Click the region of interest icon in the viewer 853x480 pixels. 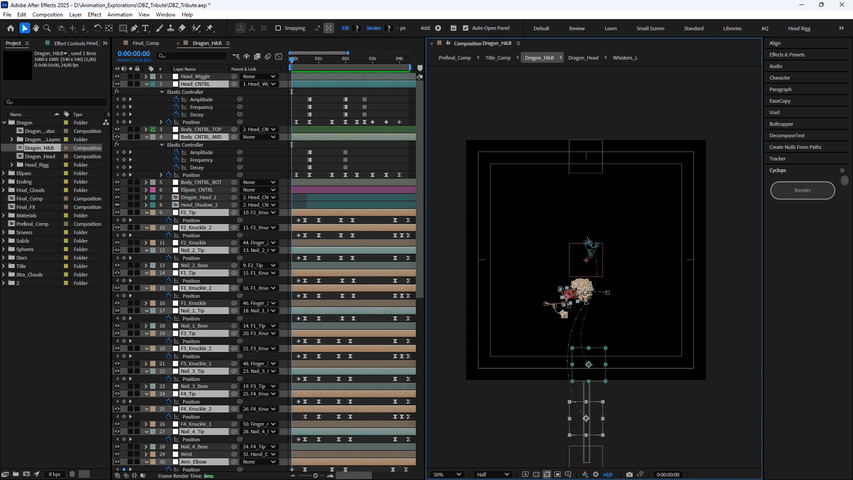pyautogui.click(x=558, y=475)
